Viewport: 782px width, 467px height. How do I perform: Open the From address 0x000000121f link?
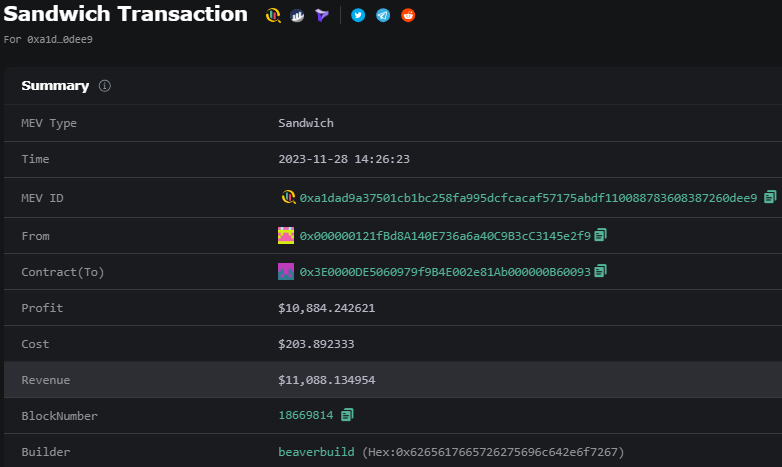pos(445,236)
